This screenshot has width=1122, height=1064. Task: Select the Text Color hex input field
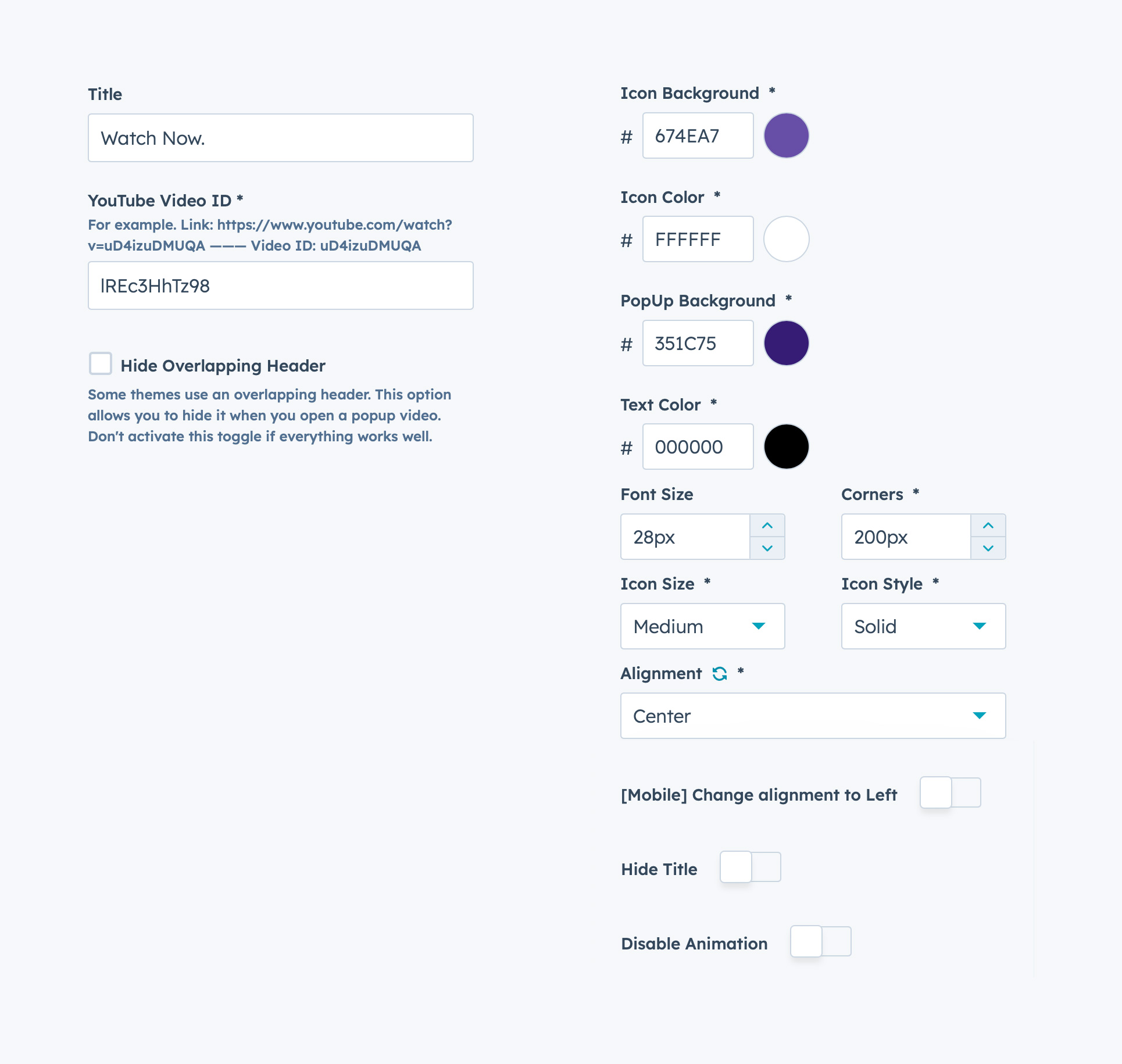pos(698,447)
